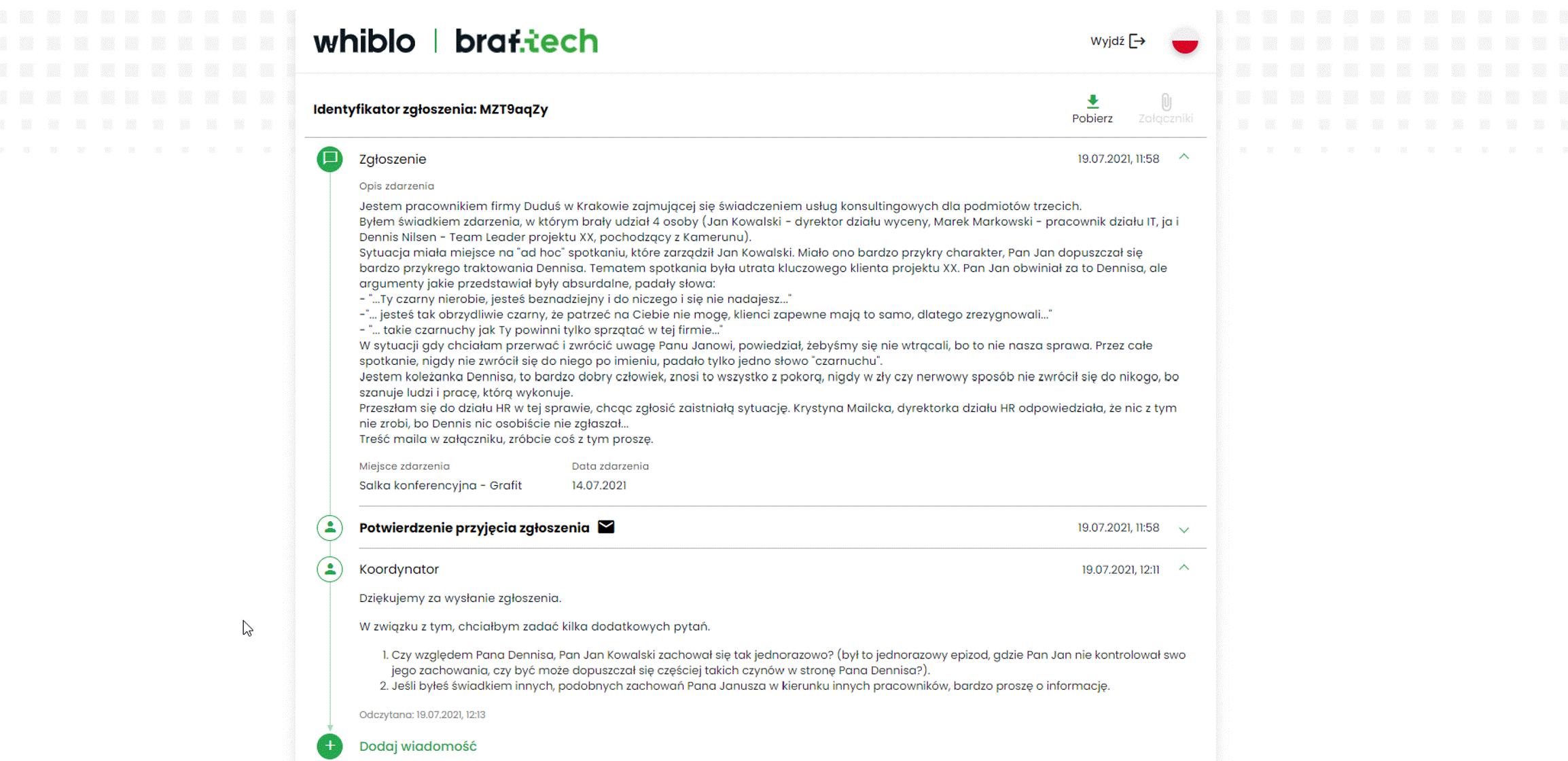Click the envelope icon beside Potwierdzenie przyjęcia zgłoszenia
Viewport: 1568px width, 761px height.
606,527
